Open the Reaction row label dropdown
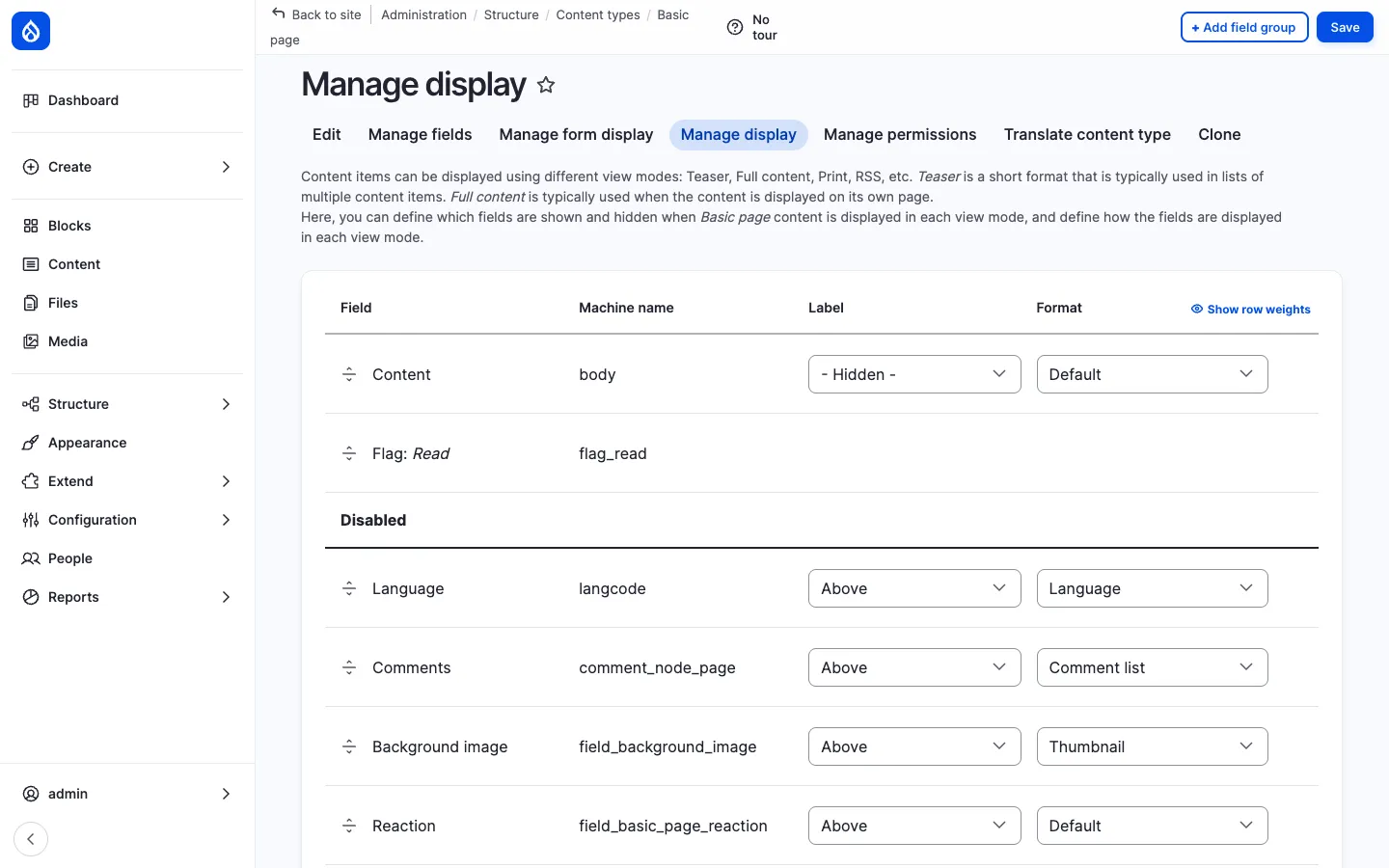Screen dimensions: 1389x868 (x=914, y=826)
